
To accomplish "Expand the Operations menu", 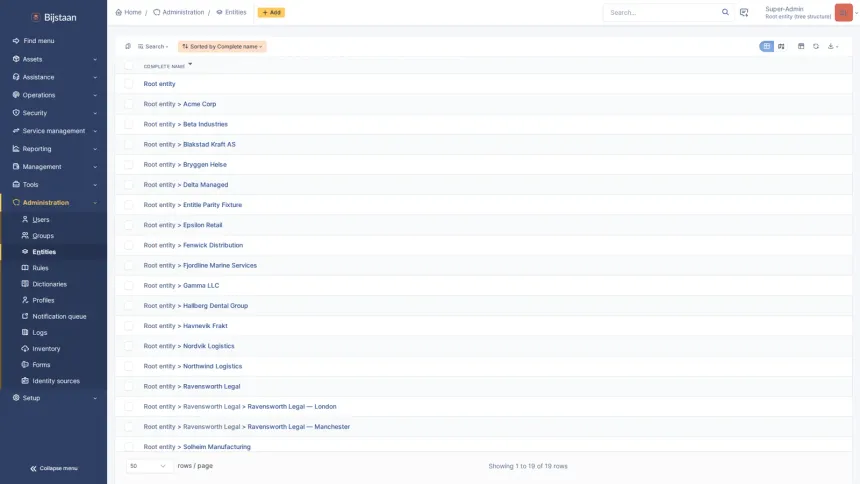I will pos(53,95).
